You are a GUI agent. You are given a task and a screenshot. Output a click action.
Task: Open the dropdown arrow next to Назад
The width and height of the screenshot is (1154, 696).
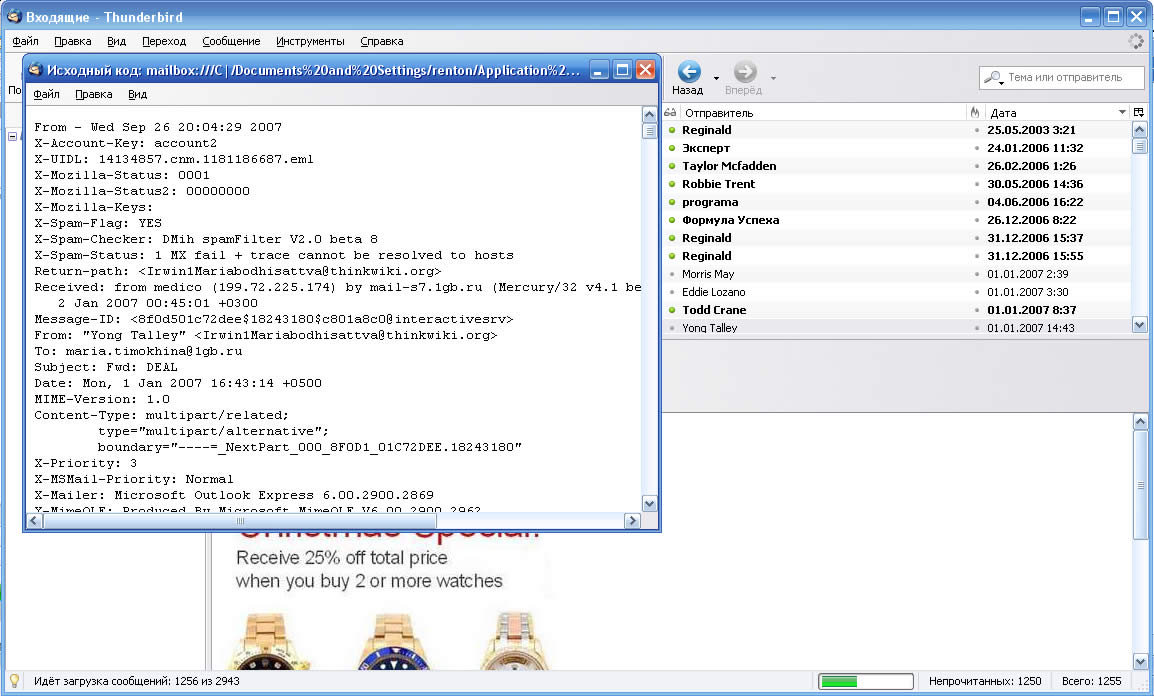pos(716,78)
